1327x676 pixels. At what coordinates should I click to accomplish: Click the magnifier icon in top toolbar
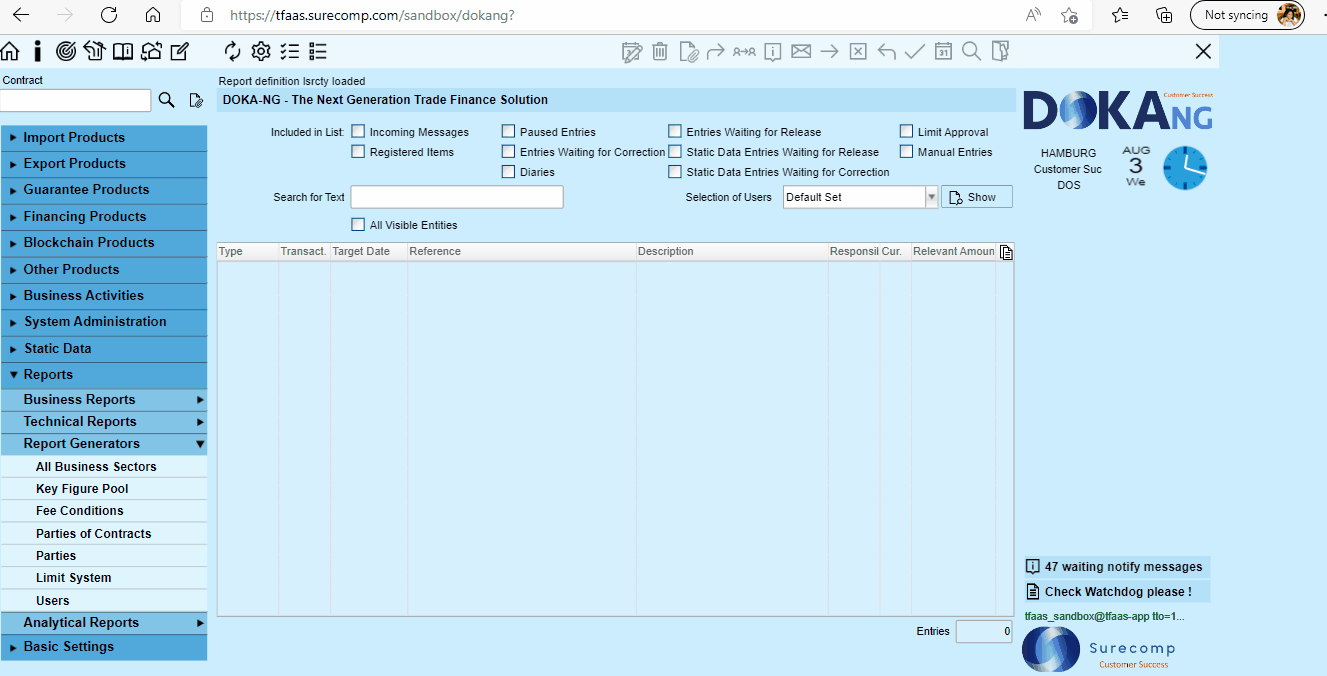point(971,51)
